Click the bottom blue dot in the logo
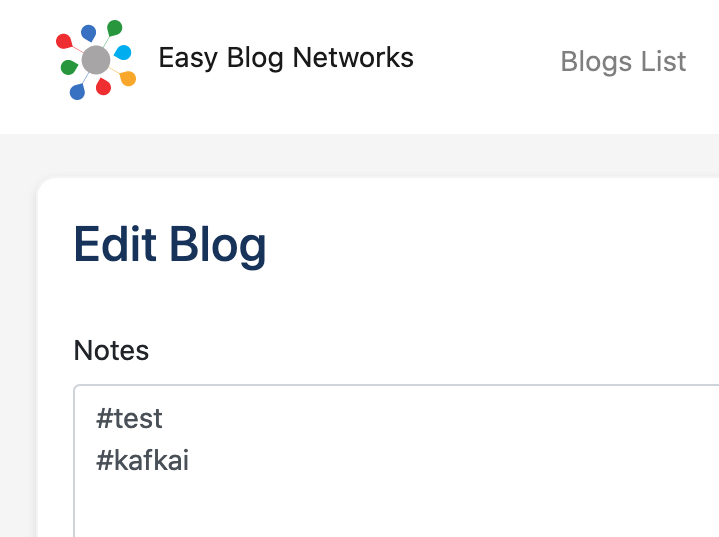This screenshot has height=537, width=719. pyautogui.click(x=77, y=92)
